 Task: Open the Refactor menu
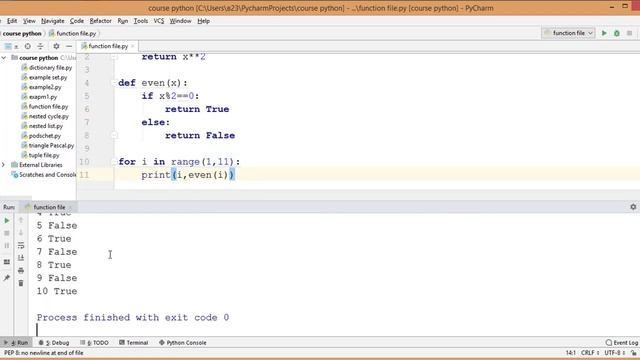pos(100,21)
